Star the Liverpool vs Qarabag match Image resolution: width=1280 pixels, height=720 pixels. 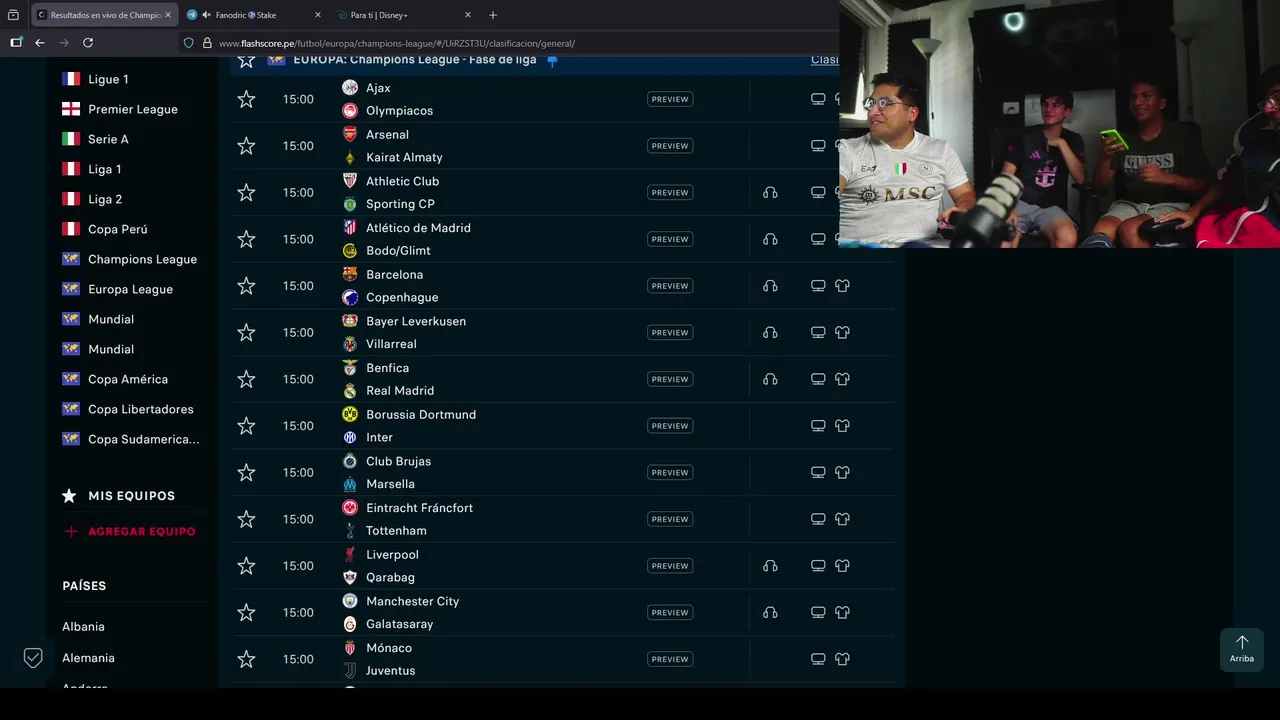click(x=246, y=566)
